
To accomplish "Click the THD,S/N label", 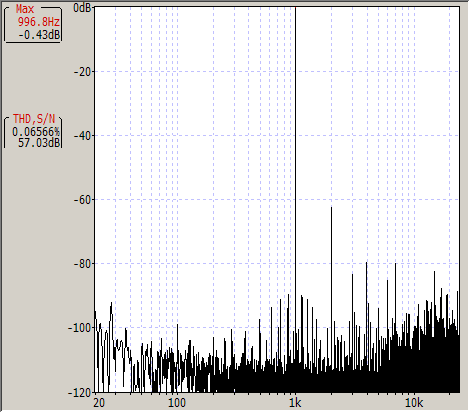I will tap(34, 119).
